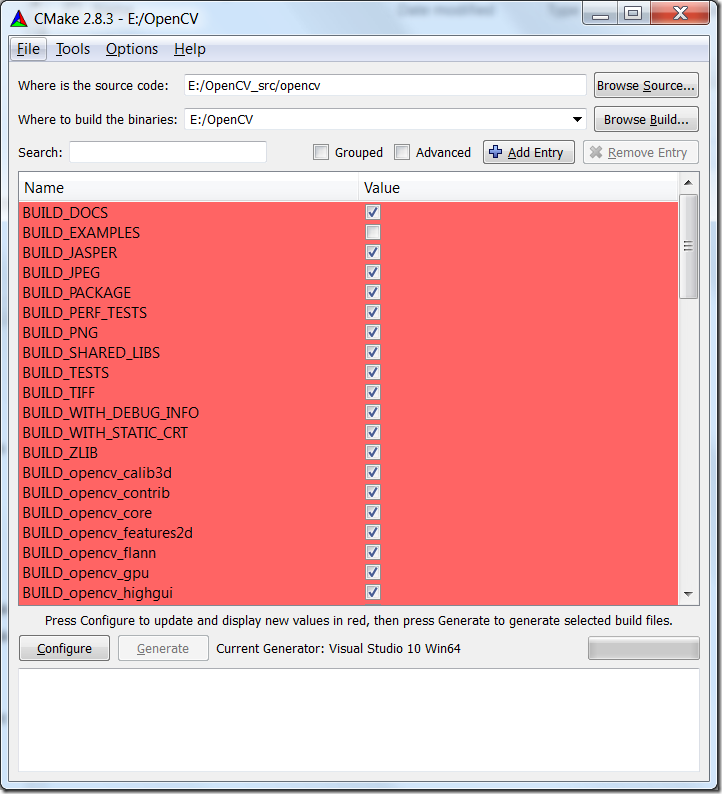This screenshot has width=722, height=794.
Task: Open the File menu
Action: [x=28, y=49]
